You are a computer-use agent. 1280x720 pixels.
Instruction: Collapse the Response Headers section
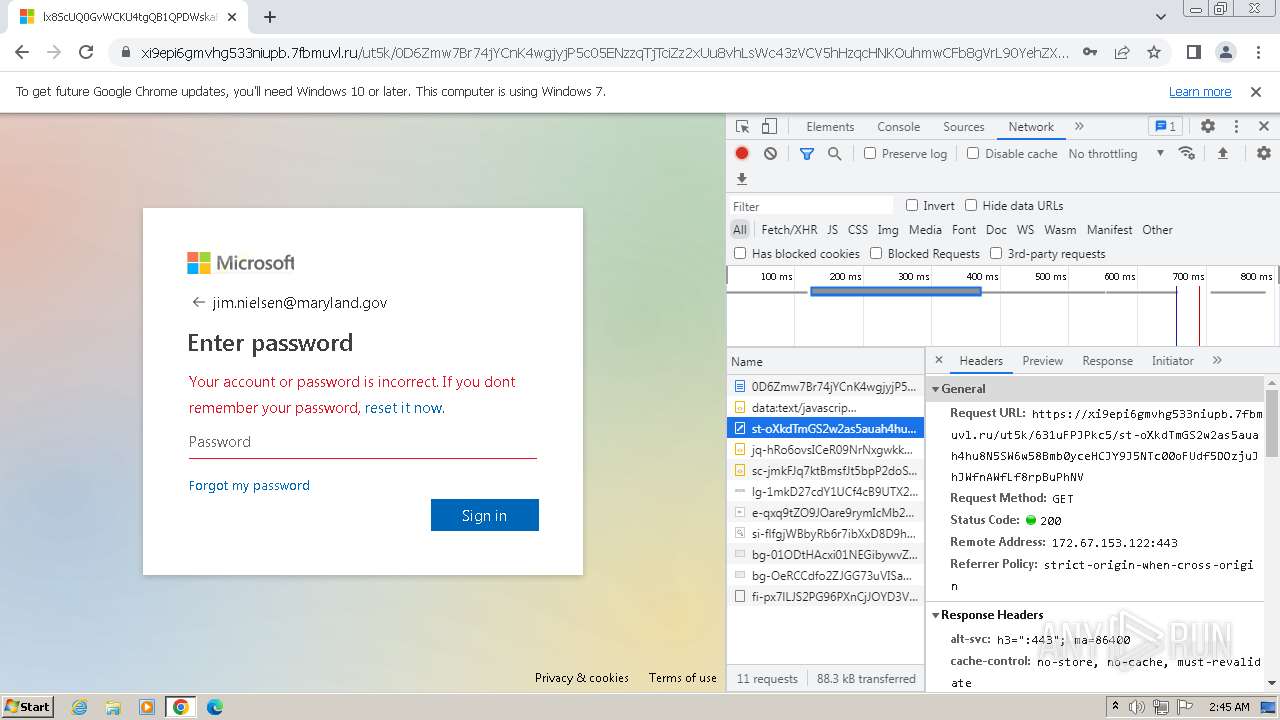point(936,615)
